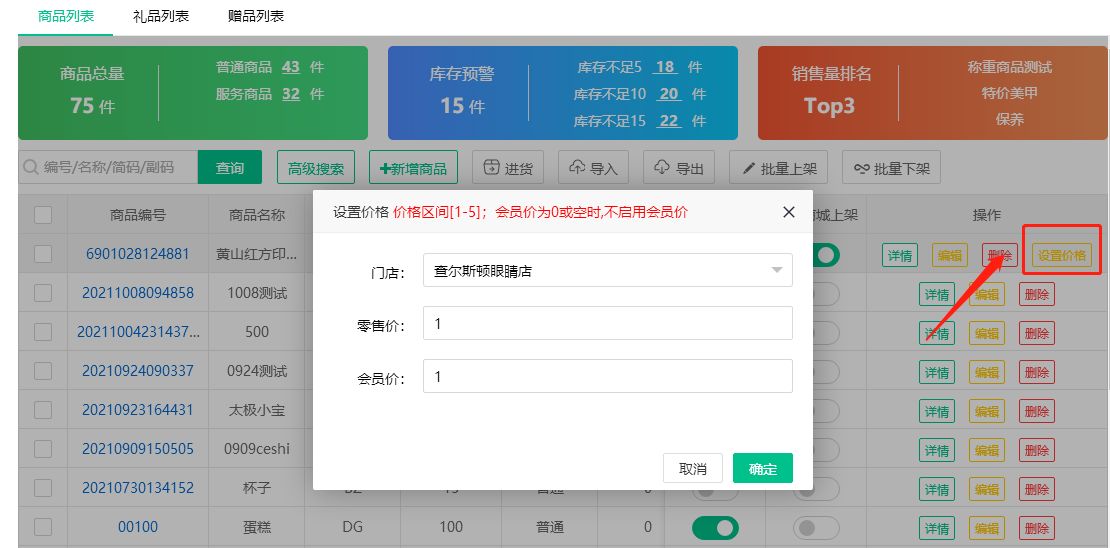Screen dimensions: 1110x548
Task: Tick checkbox for the 500 product row
Action: 43,331
